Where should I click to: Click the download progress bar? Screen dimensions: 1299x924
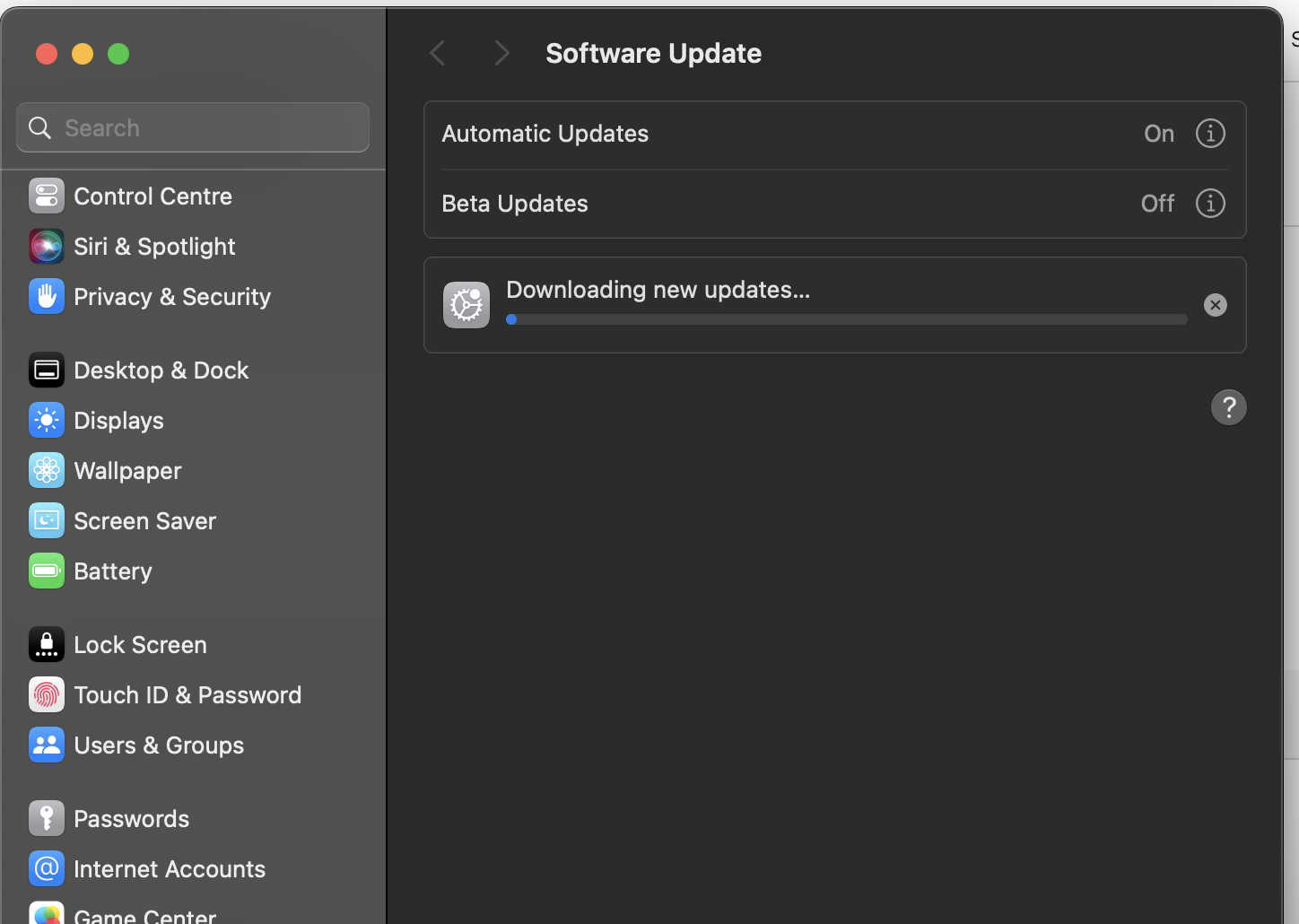pyautogui.click(x=846, y=319)
